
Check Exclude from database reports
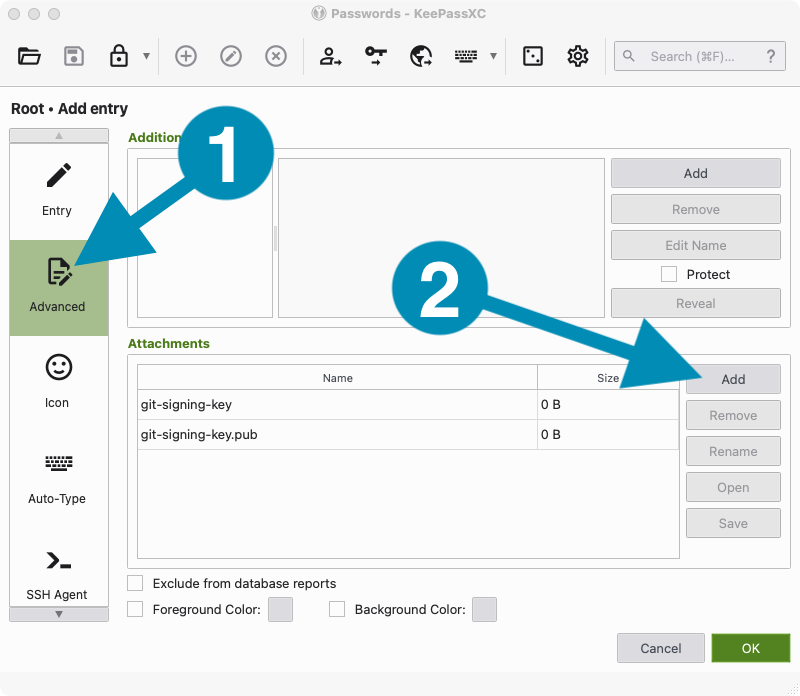pyautogui.click(x=136, y=583)
